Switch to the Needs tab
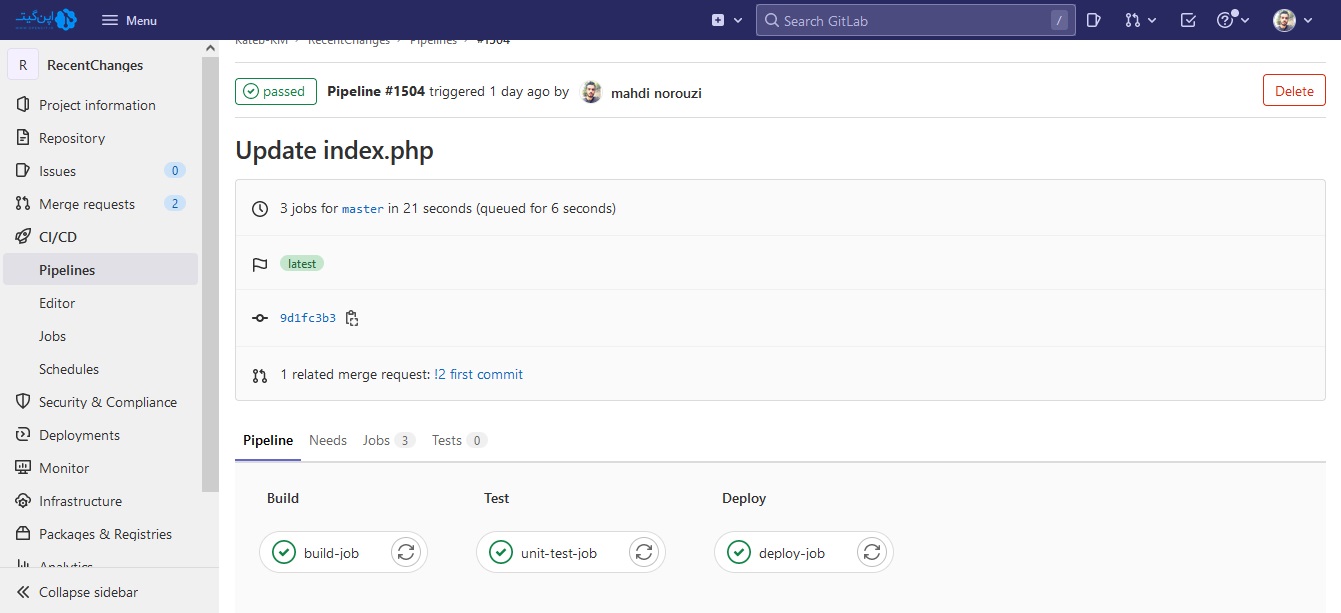 (328, 440)
